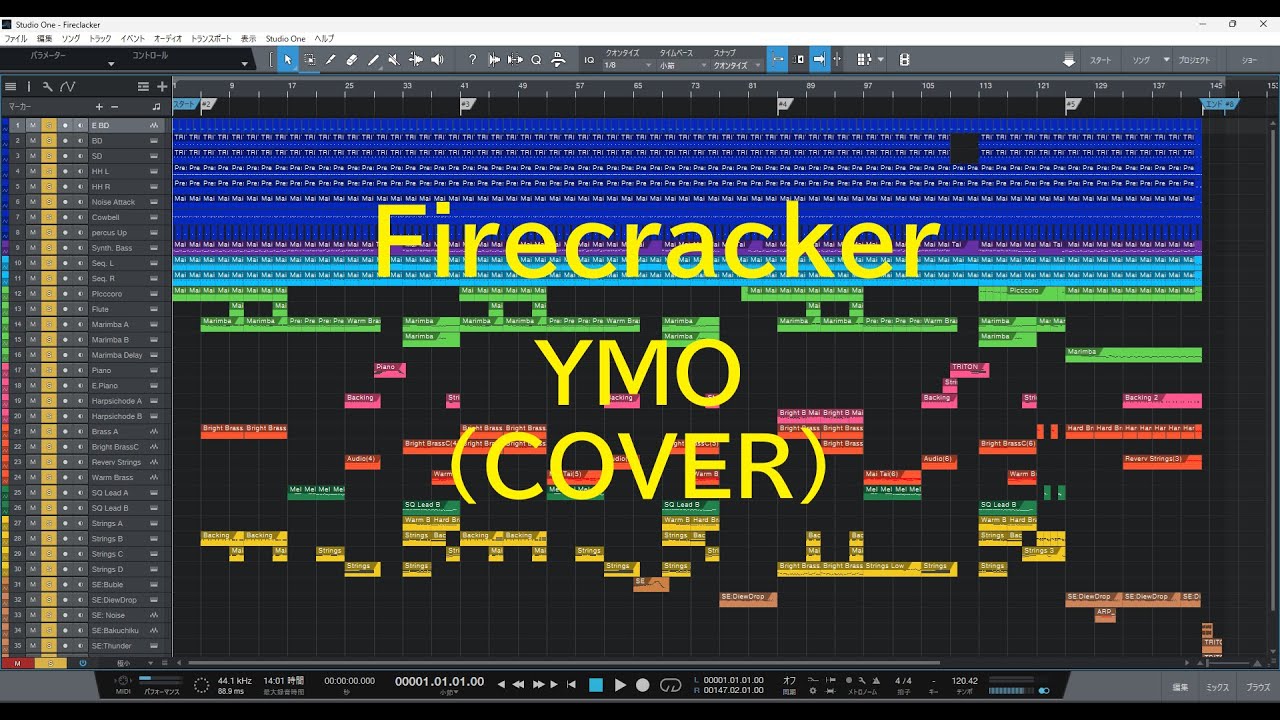Toggle monitor on Piano track
The height and width of the screenshot is (720, 1280).
(x=80, y=370)
